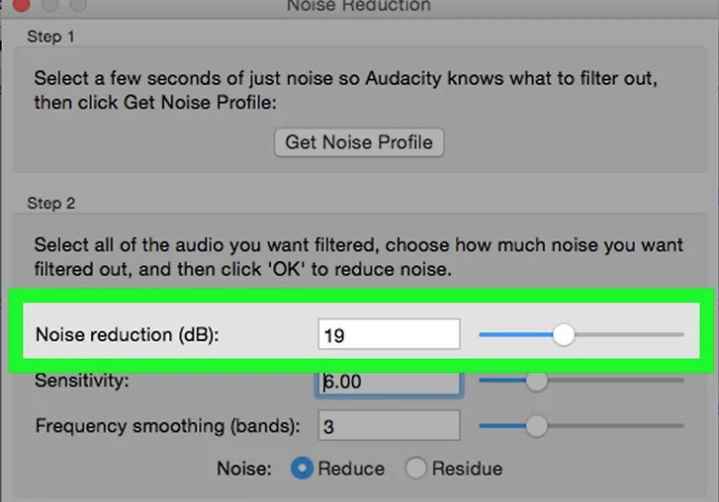Select the Residue noise radio button

click(415, 468)
